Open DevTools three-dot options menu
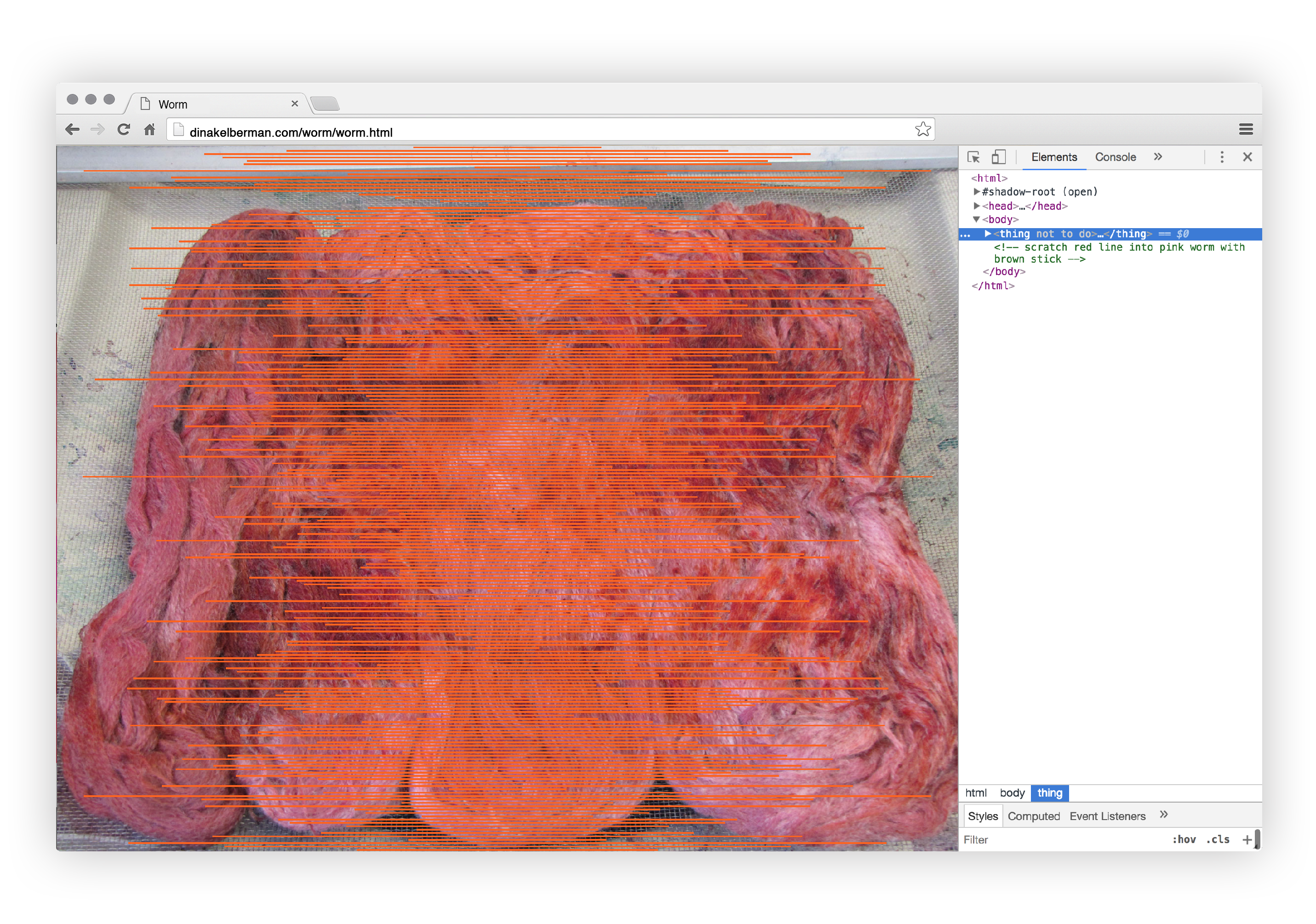 (x=1221, y=157)
